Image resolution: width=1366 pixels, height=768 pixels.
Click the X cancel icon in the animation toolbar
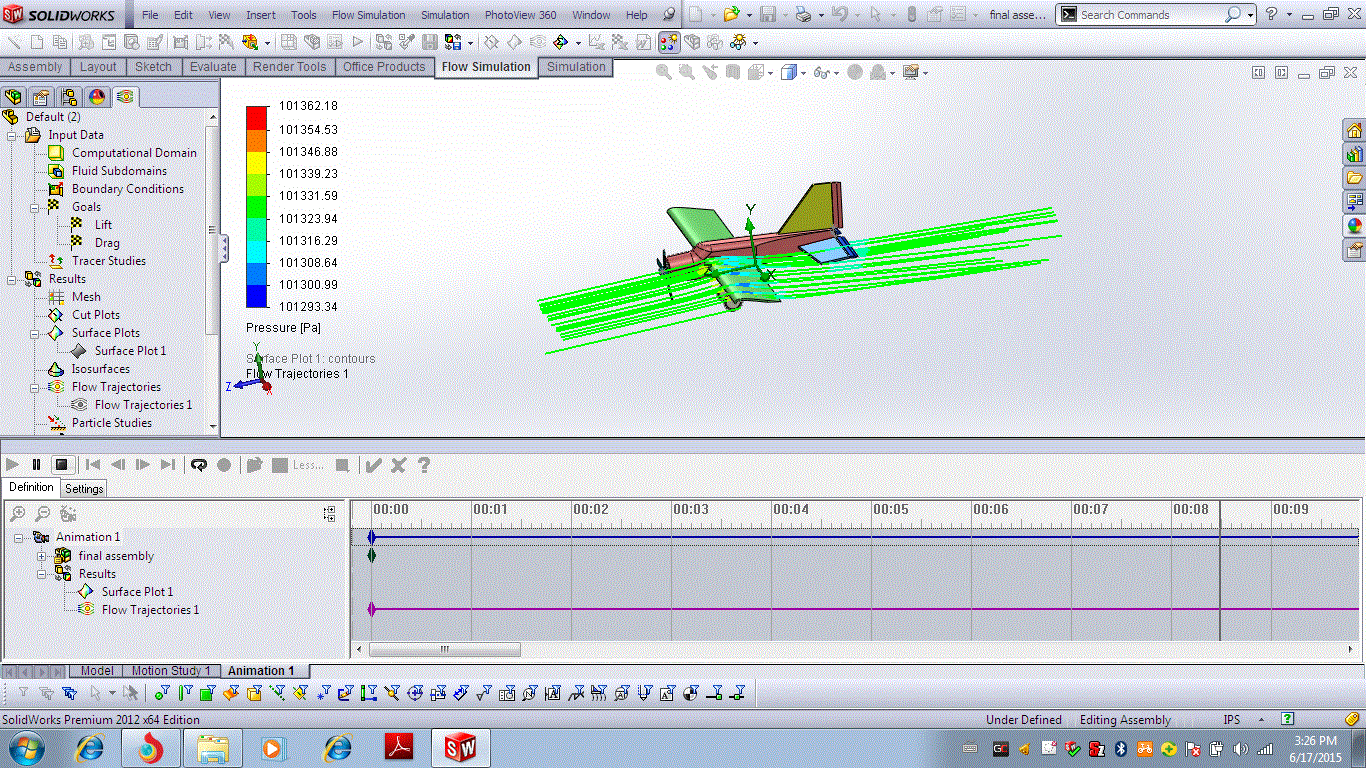click(x=398, y=465)
